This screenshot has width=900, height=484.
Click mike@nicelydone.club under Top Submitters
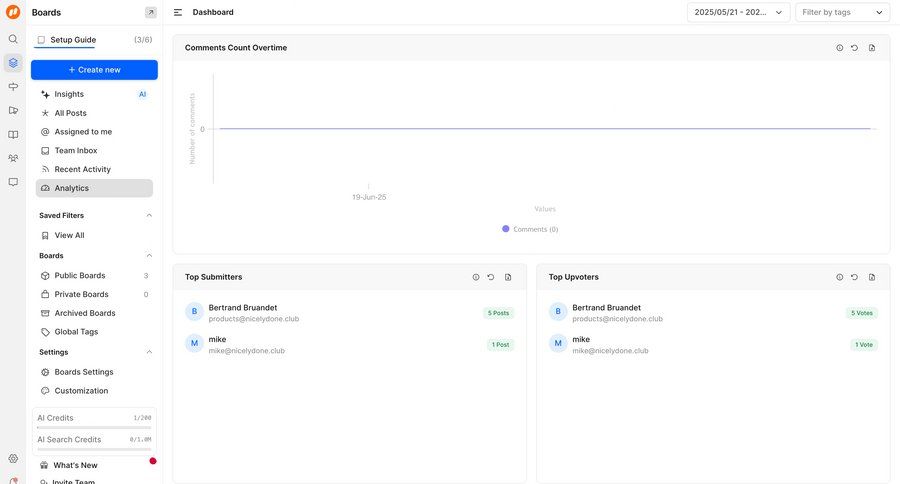tap(246, 351)
